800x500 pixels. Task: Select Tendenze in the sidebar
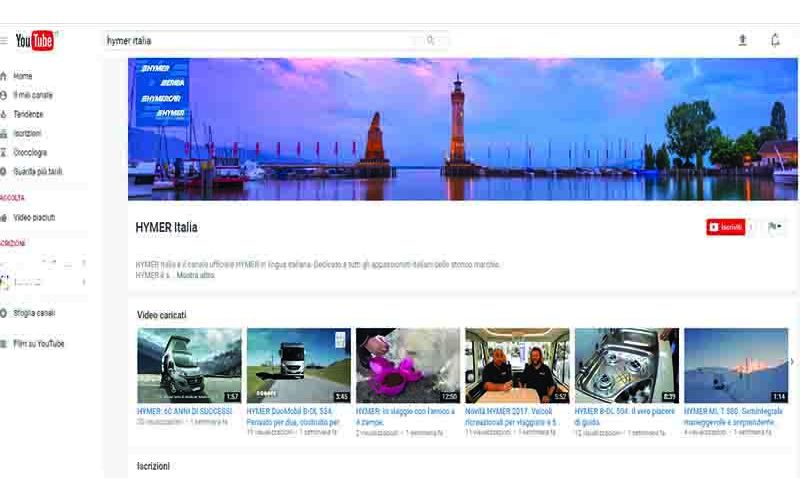point(27,114)
